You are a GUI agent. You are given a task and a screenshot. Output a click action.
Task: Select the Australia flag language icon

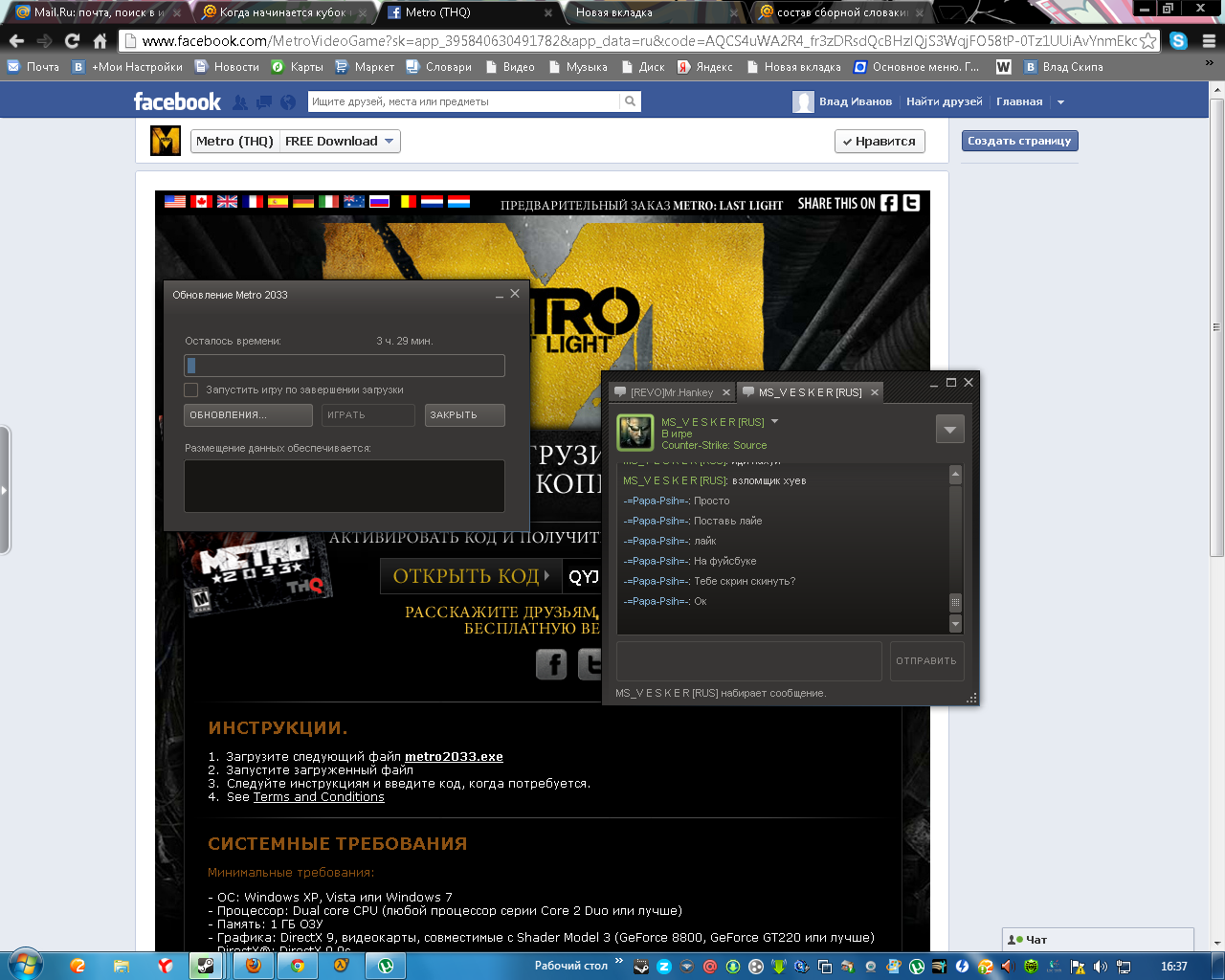click(354, 202)
